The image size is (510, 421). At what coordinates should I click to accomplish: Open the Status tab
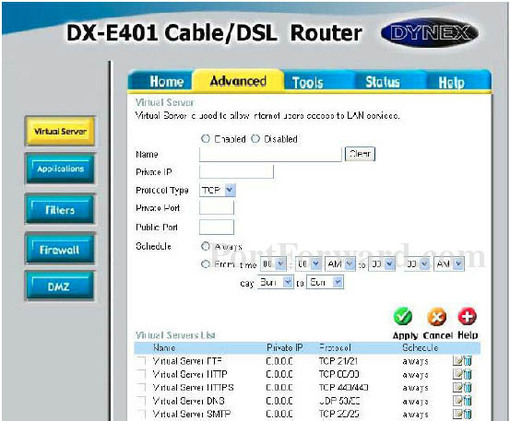[x=382, y=82]
